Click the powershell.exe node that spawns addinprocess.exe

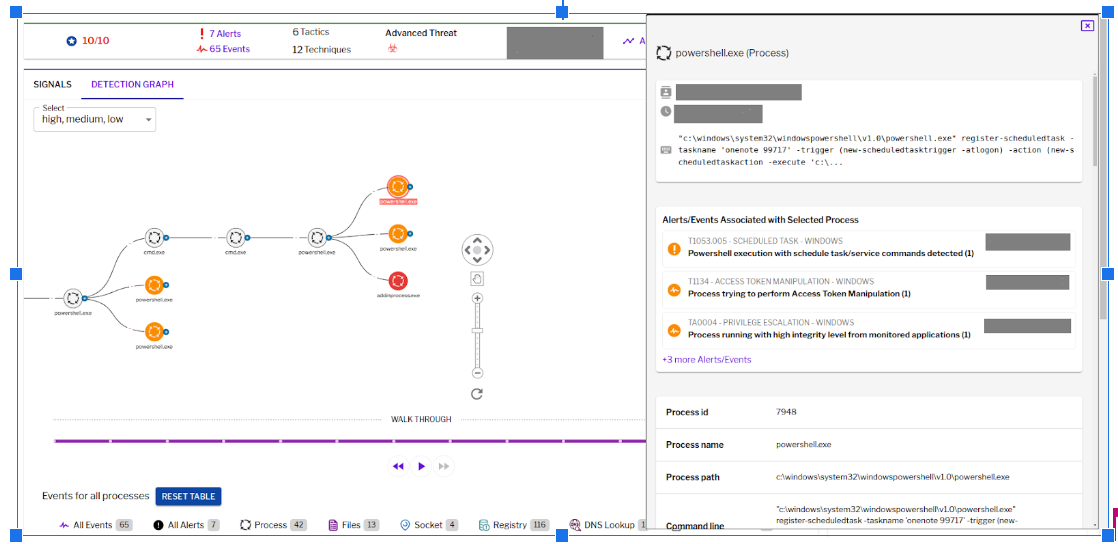317,237
